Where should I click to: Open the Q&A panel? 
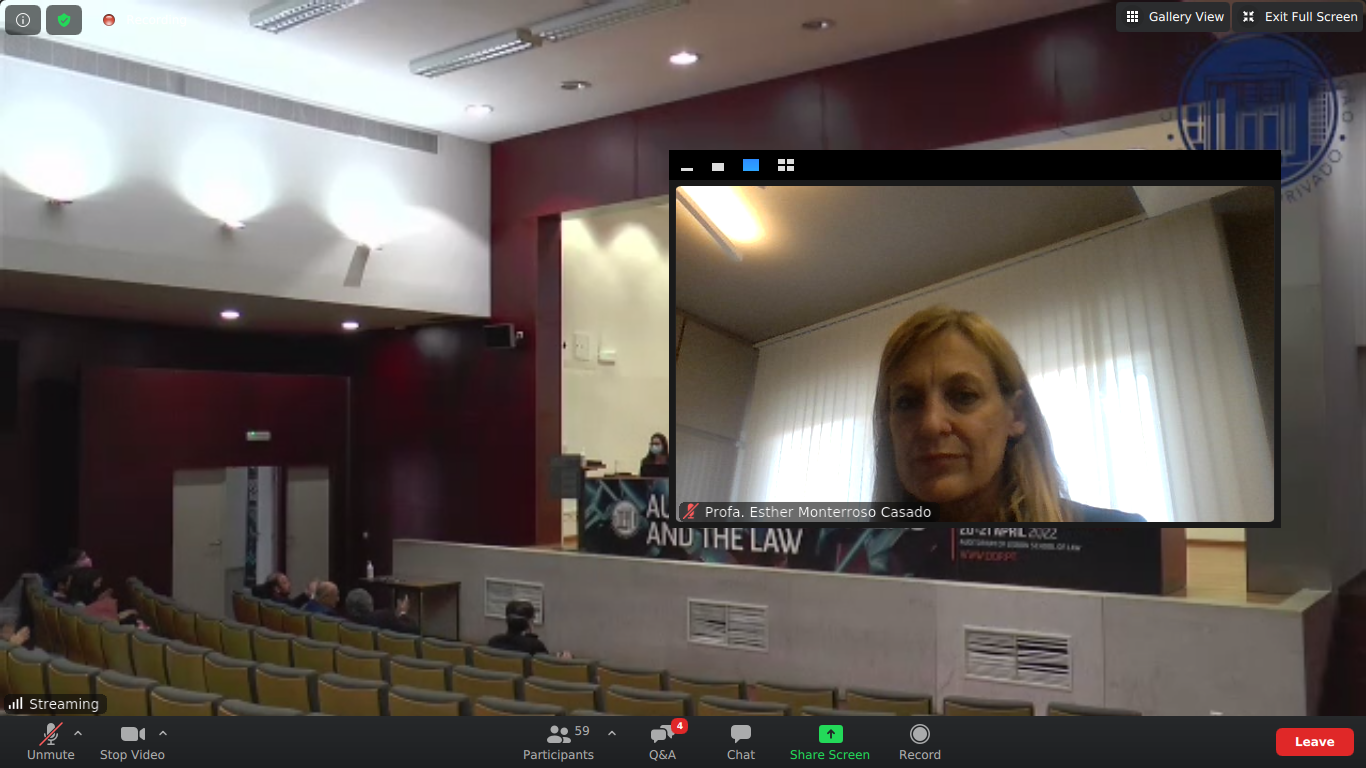662,742
